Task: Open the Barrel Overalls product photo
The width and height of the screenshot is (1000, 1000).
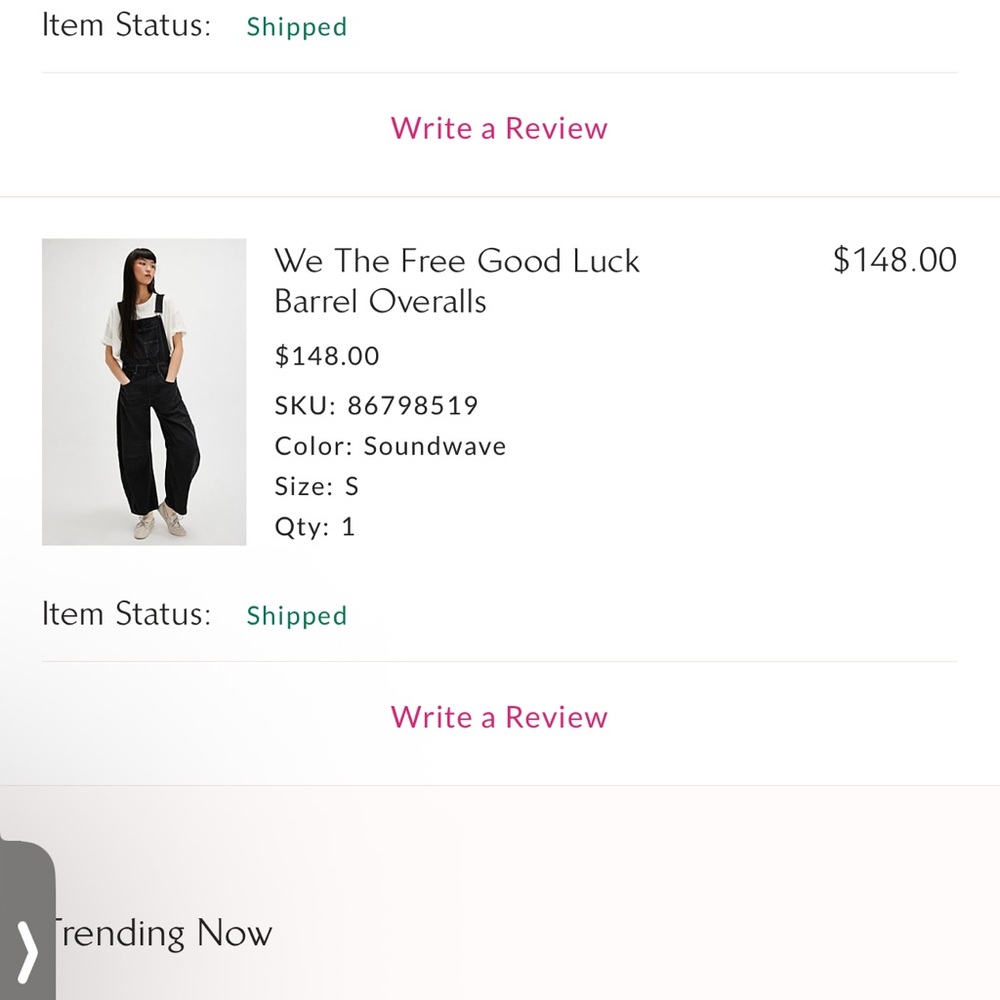Action: point(144,392)
